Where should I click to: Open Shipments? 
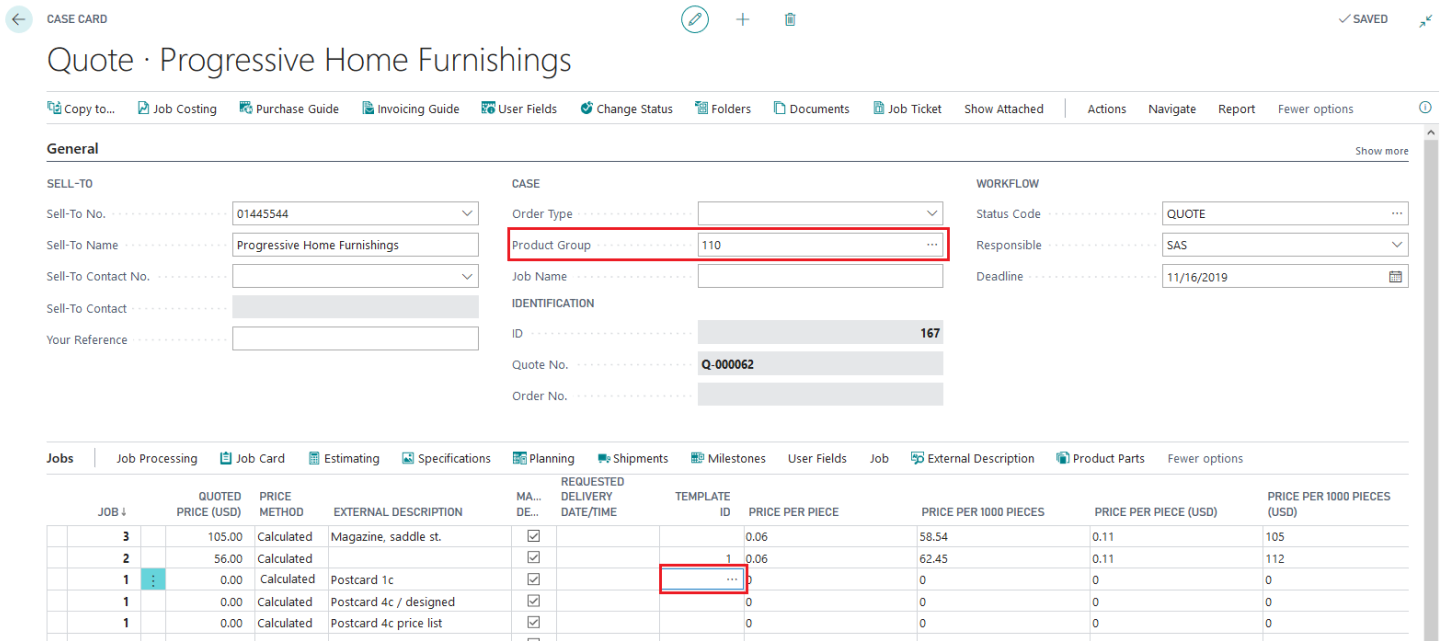pyautogui.click(x=632, y=459)
